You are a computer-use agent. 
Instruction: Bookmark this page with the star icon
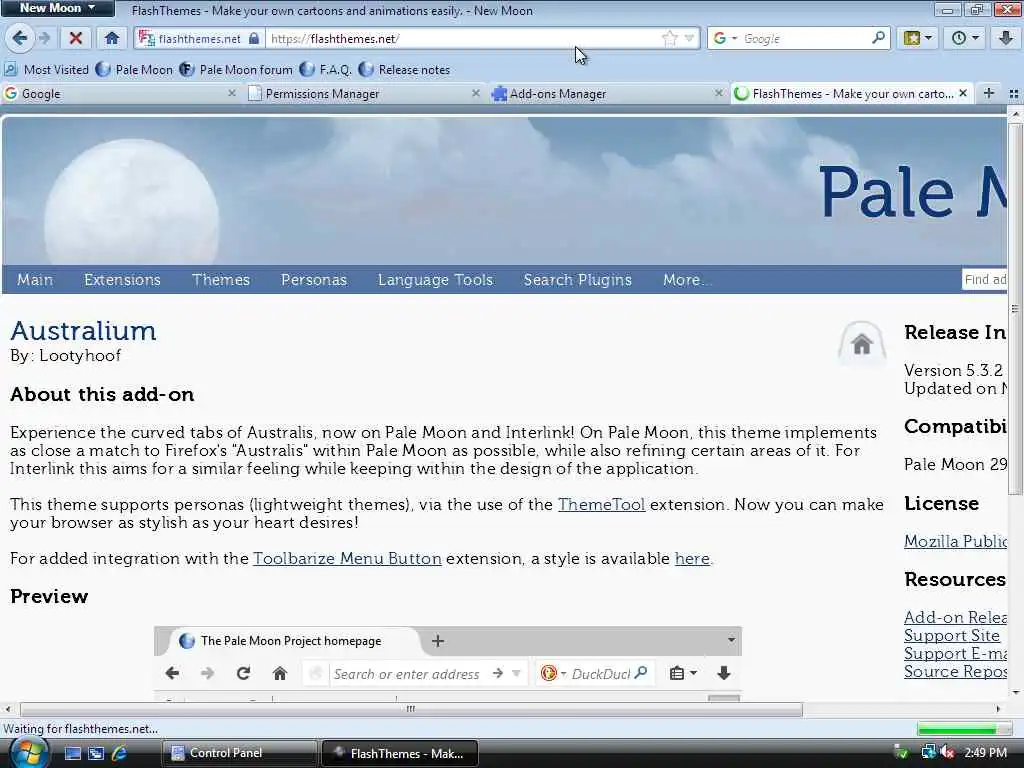click(x=669, y=39)
